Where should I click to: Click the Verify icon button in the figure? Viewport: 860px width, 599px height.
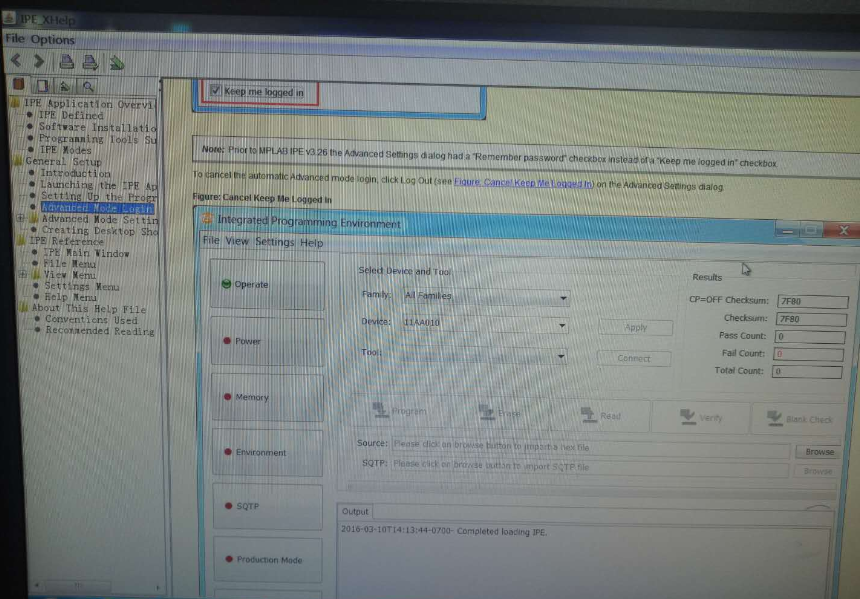(x=701, y=417)
